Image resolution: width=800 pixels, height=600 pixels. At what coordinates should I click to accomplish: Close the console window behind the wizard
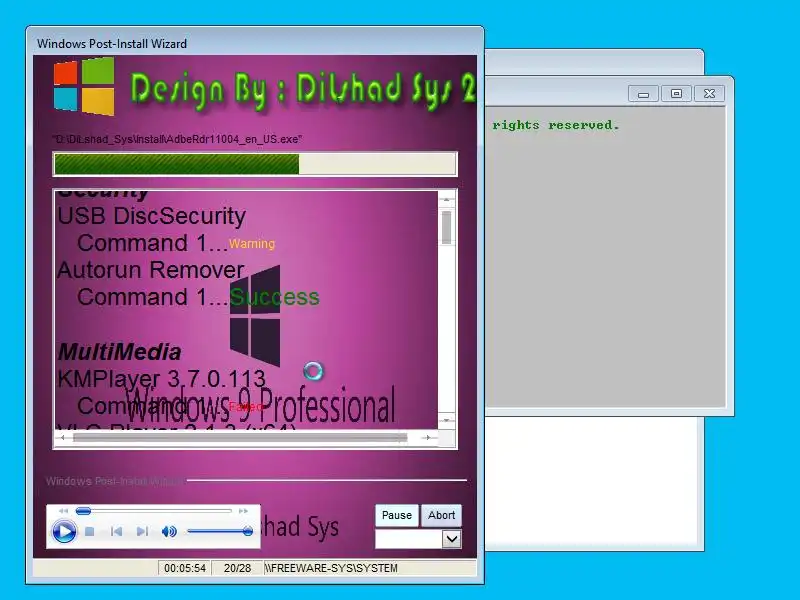(709, 94)
